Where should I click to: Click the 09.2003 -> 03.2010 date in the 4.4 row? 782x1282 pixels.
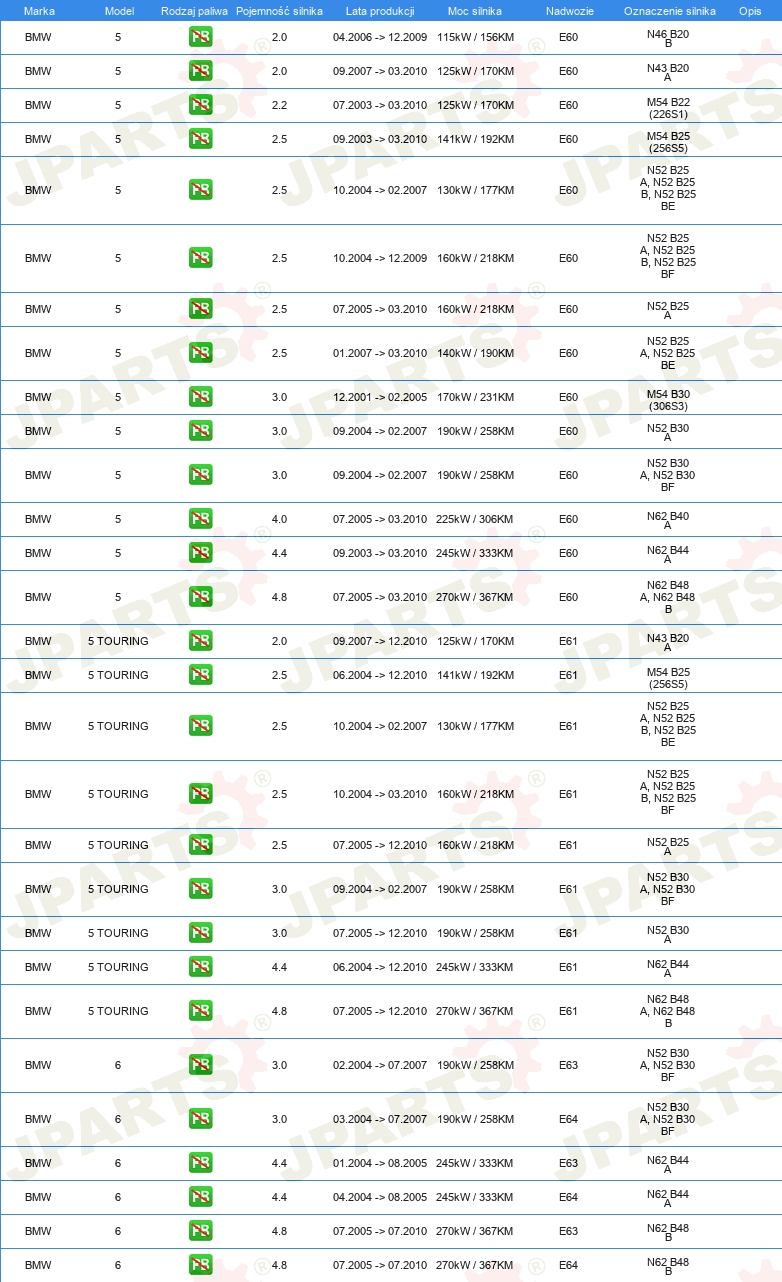[x=380, y=553]
